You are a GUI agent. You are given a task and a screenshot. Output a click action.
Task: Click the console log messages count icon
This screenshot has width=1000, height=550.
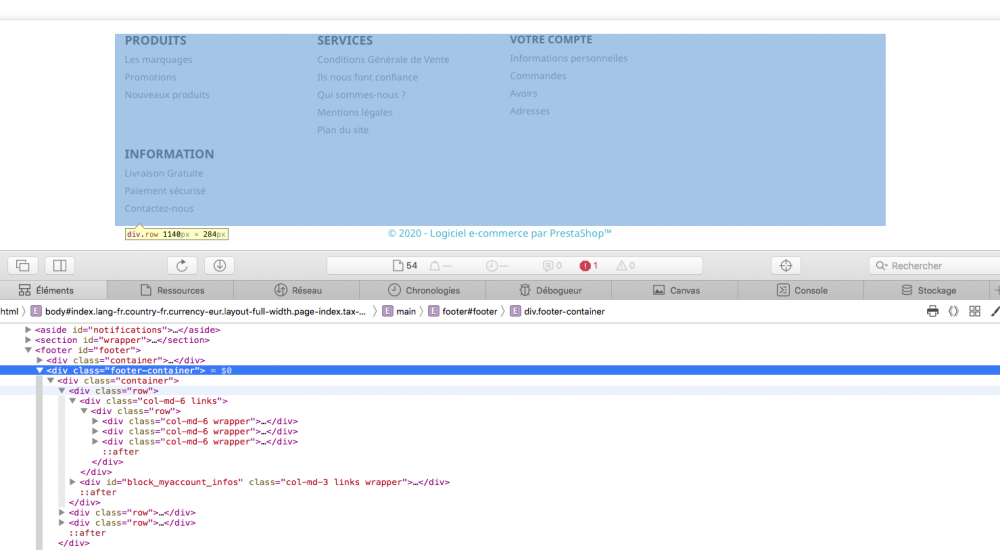(x=552, y=265)
